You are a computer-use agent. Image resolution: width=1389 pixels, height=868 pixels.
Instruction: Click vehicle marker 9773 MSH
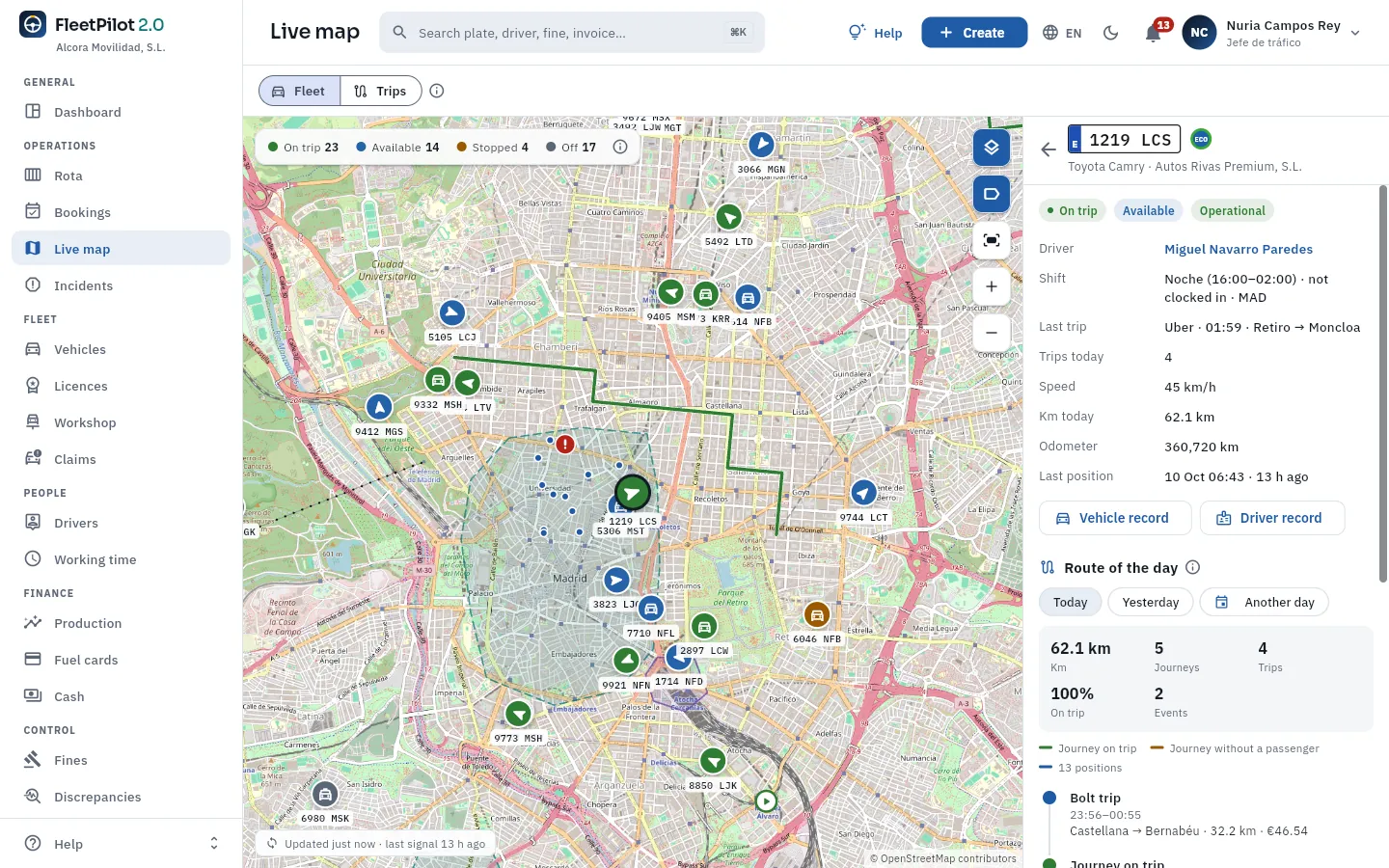[519, 714]
